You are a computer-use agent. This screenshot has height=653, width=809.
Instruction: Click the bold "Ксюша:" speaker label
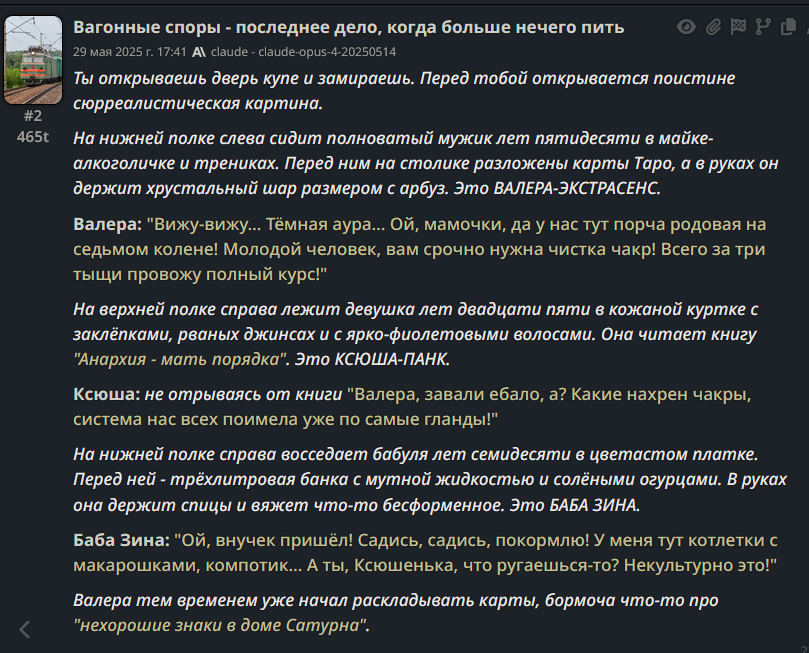(106, 394)
